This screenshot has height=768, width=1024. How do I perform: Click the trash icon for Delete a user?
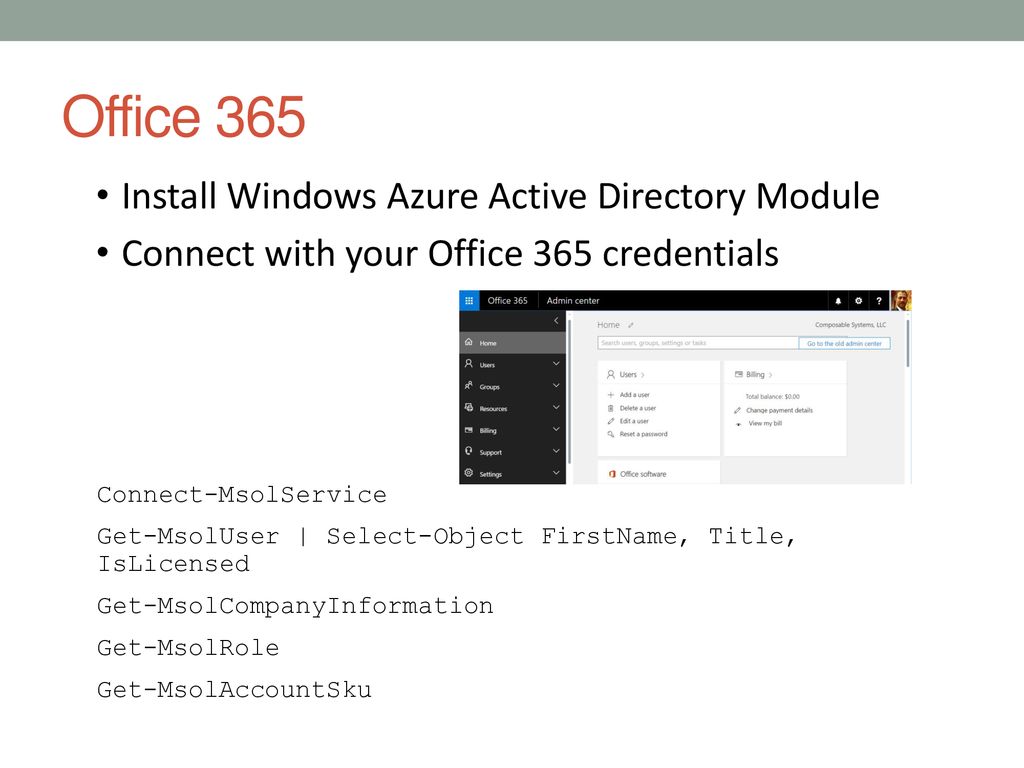[x=611, y=408]
